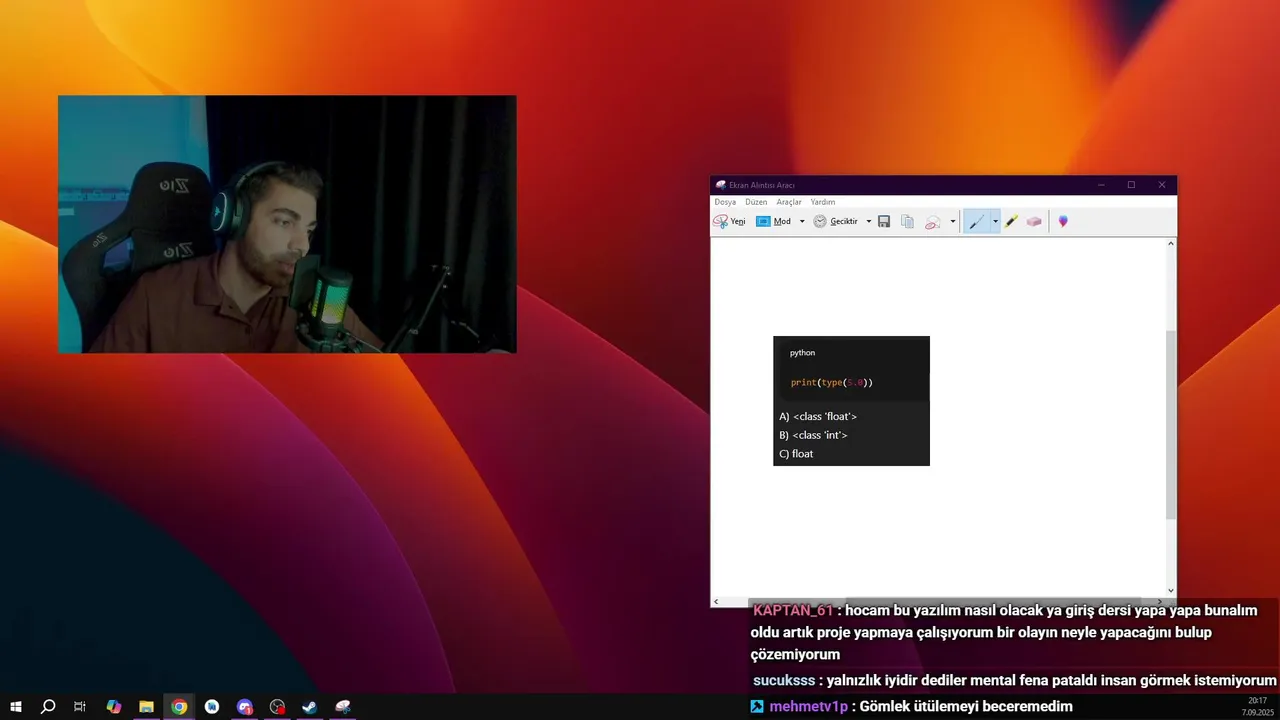Screen dimensions: 1280x720
Task: Open the purple app with notification badge
Action: pos(245,707)
